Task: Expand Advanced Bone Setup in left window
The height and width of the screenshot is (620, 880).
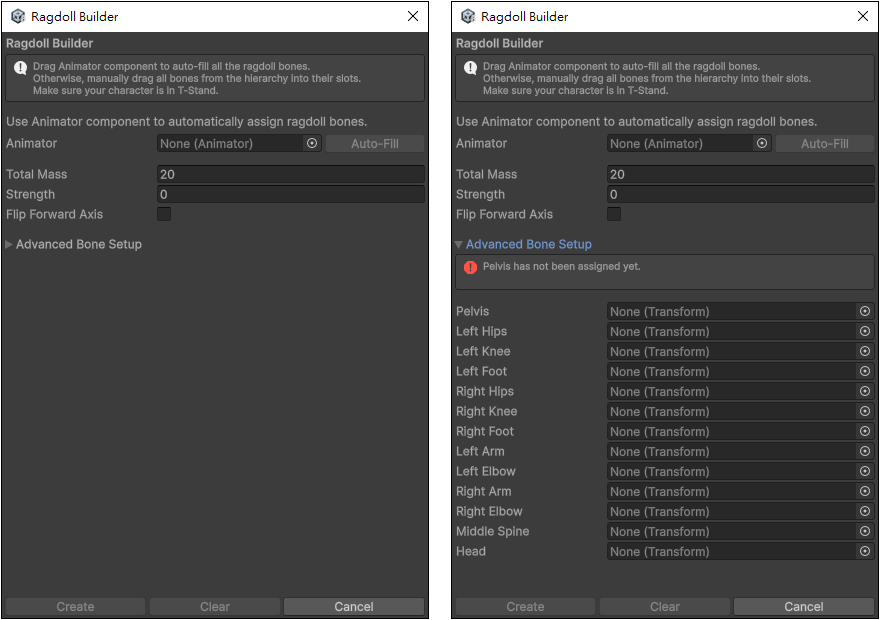Action: (x=8, y=244)
